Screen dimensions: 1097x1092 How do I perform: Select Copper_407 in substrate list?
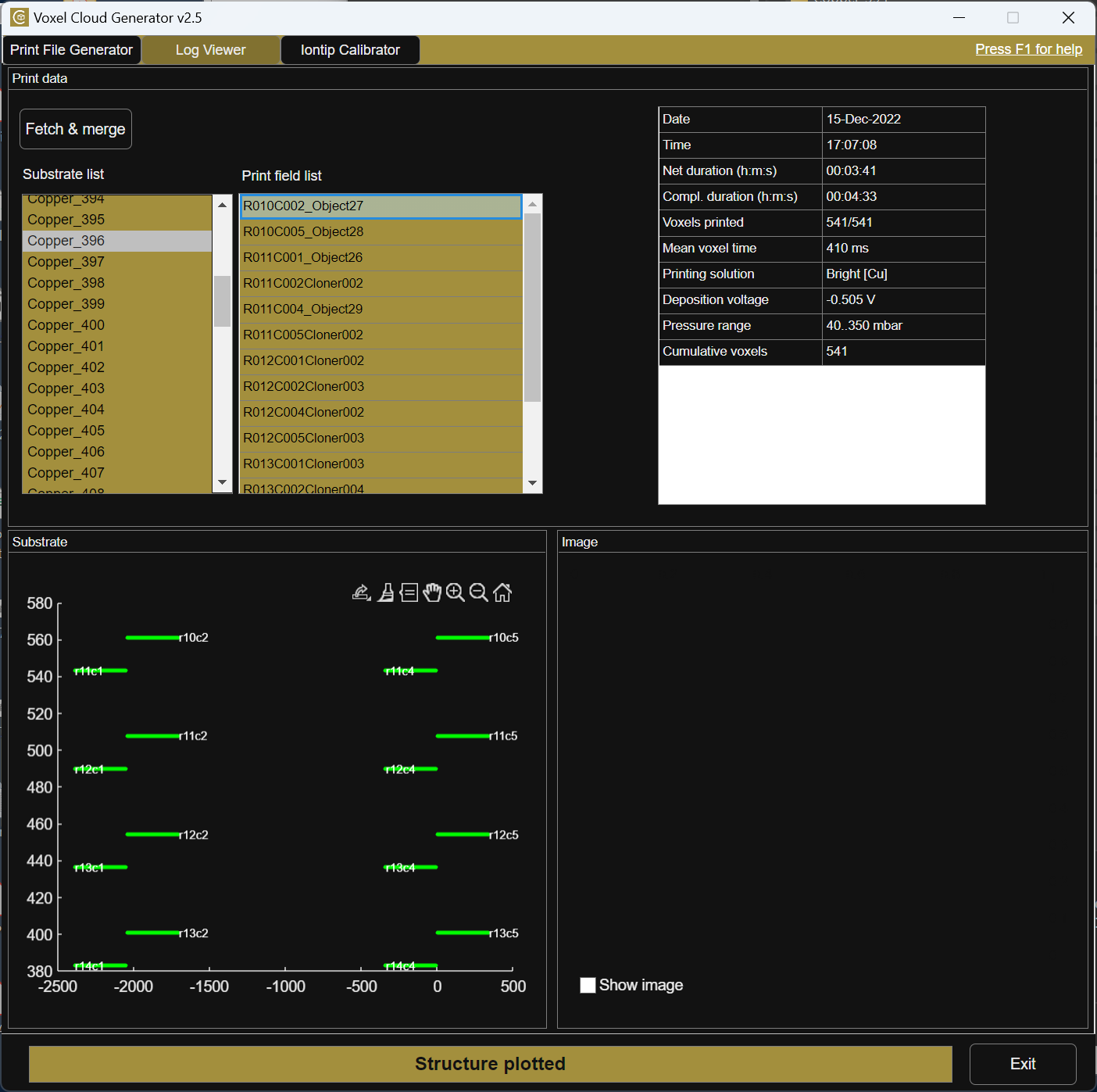point(117,473)
